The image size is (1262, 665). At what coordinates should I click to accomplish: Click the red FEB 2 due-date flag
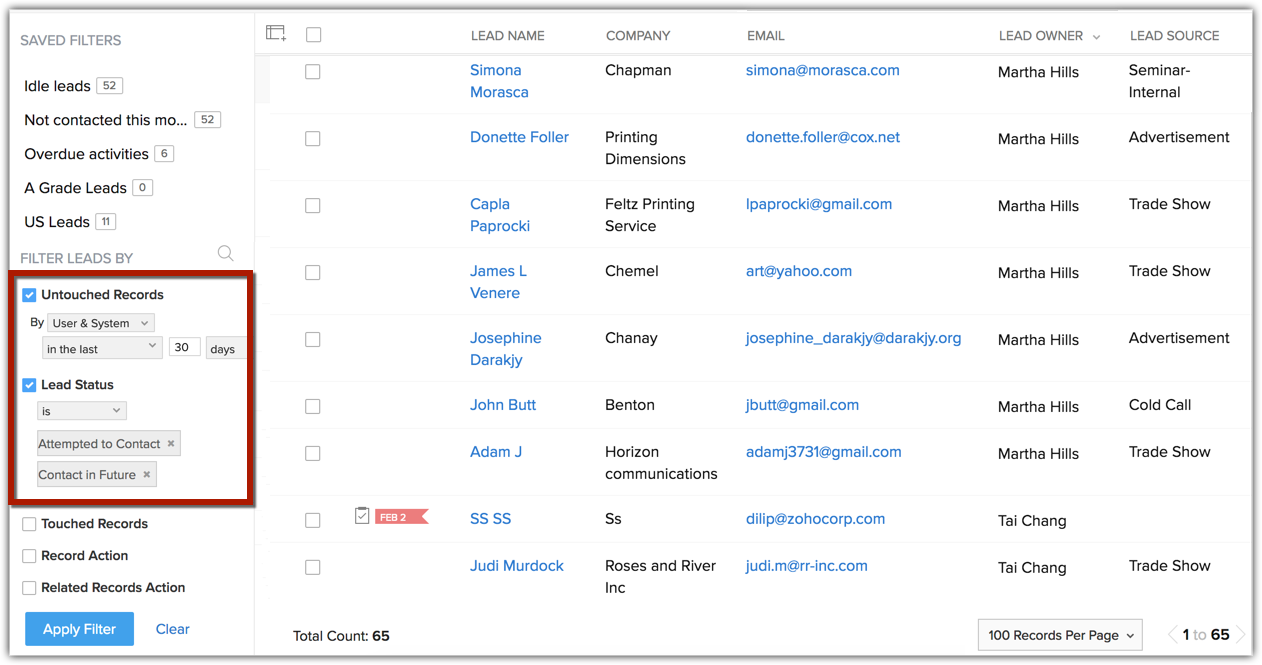[x=399, y=516]
